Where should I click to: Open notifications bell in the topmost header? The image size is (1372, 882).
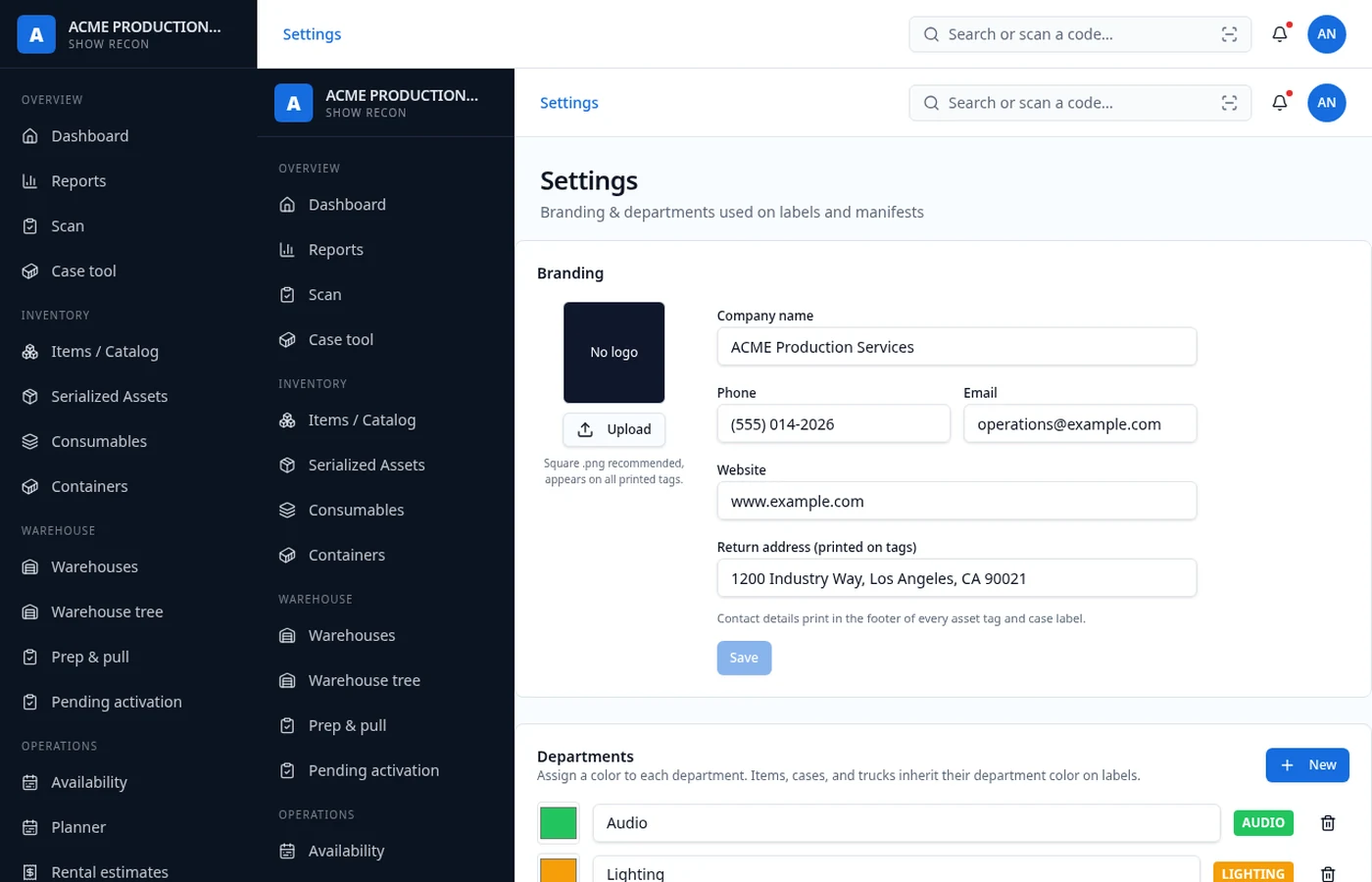[1280, 34]
